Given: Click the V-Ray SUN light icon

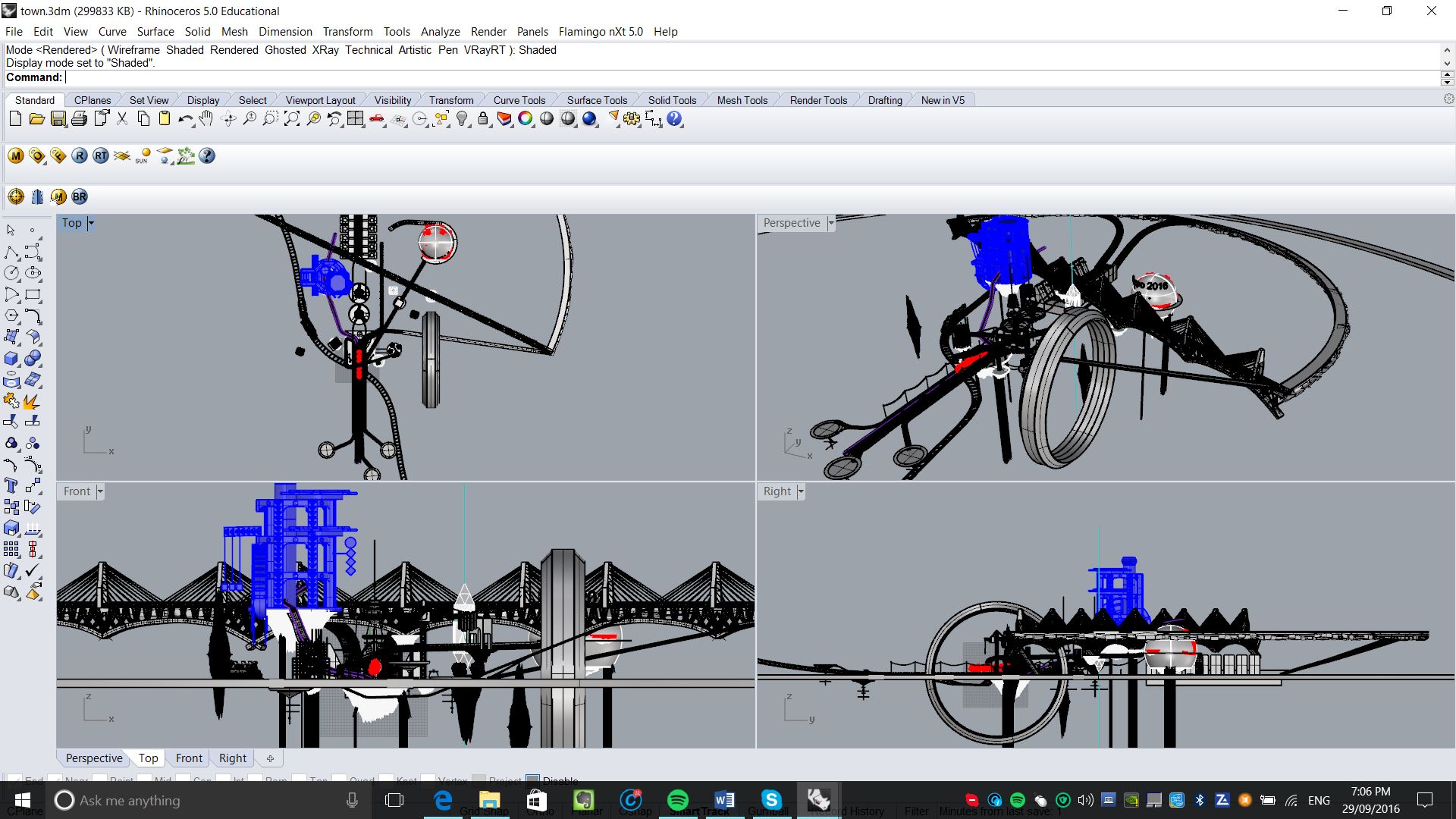Looking at the screenshot, I should click(x=143, y=156).
